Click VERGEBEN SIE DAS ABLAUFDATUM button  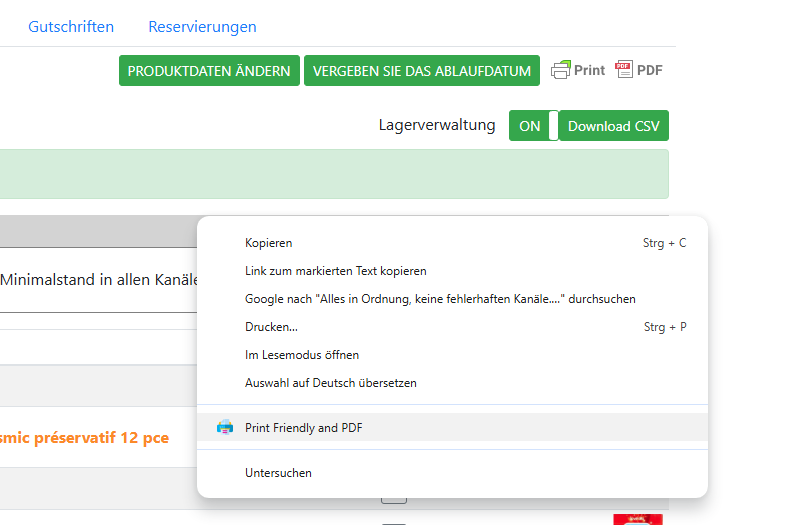[x=422, y=71]
